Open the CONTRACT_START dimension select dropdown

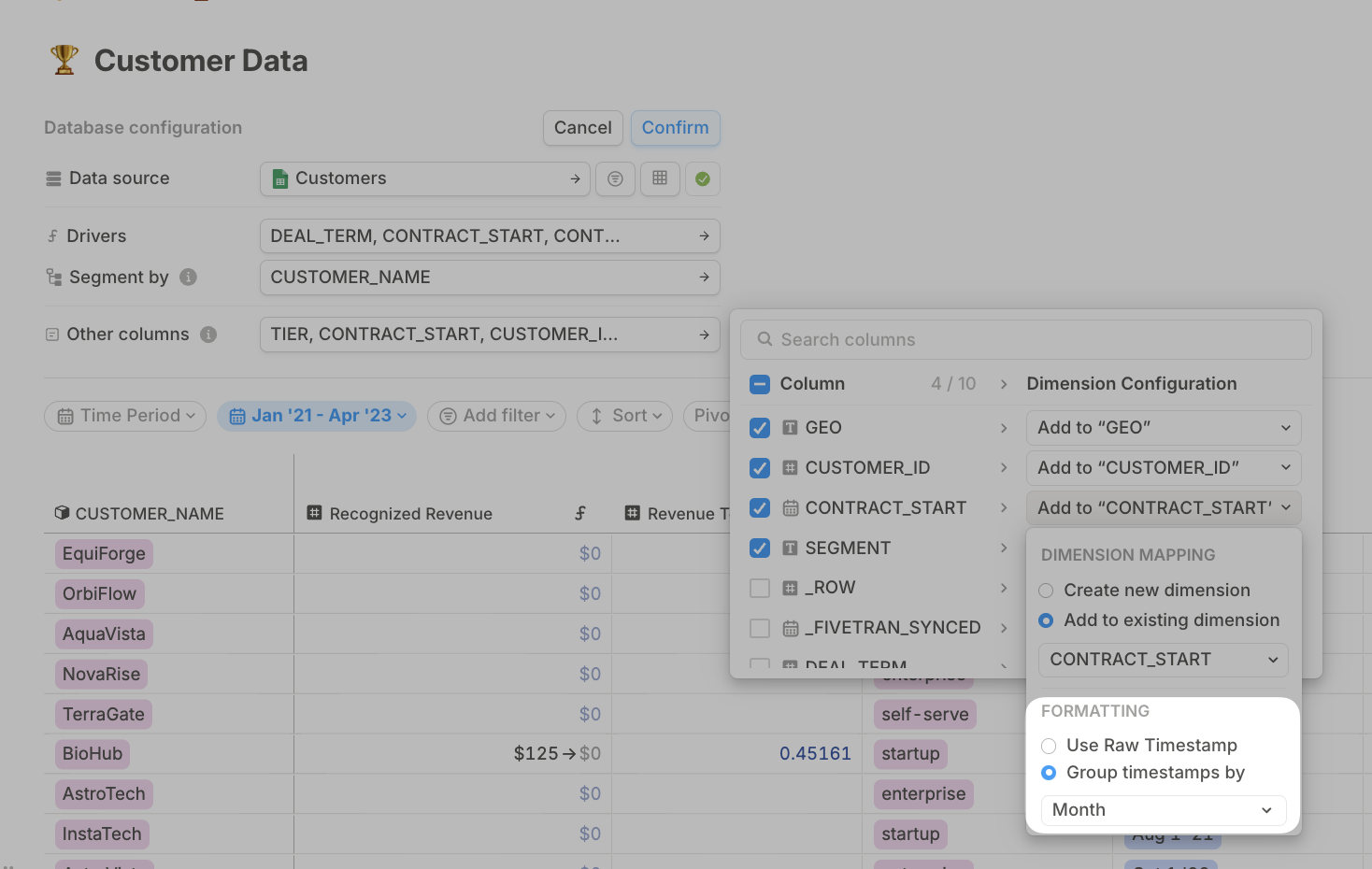(1164, 660)
